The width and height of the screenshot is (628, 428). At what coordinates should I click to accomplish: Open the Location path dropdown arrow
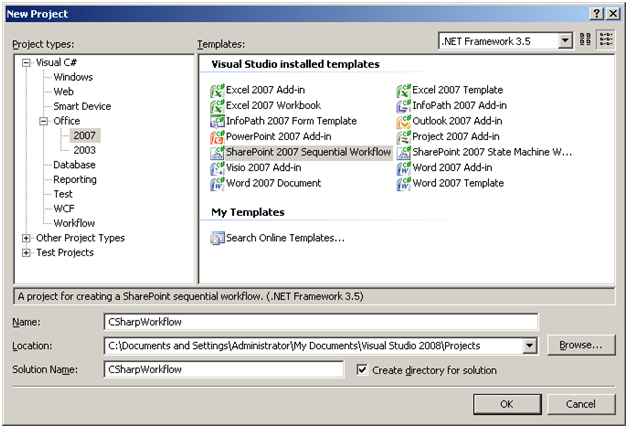[x=530, y=346]
